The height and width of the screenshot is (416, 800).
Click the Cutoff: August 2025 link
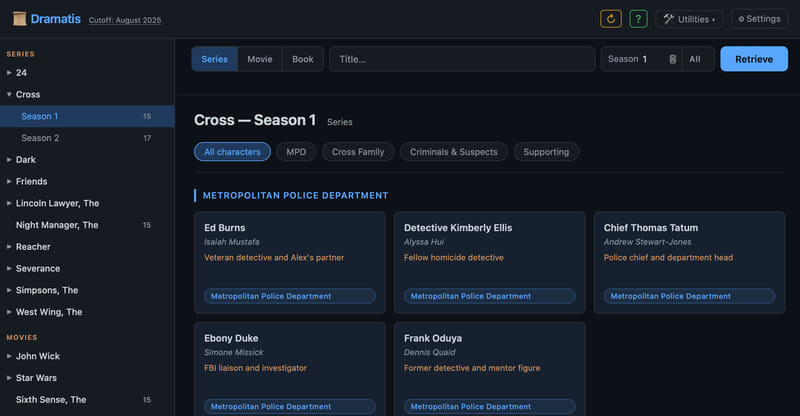point(124,20)
